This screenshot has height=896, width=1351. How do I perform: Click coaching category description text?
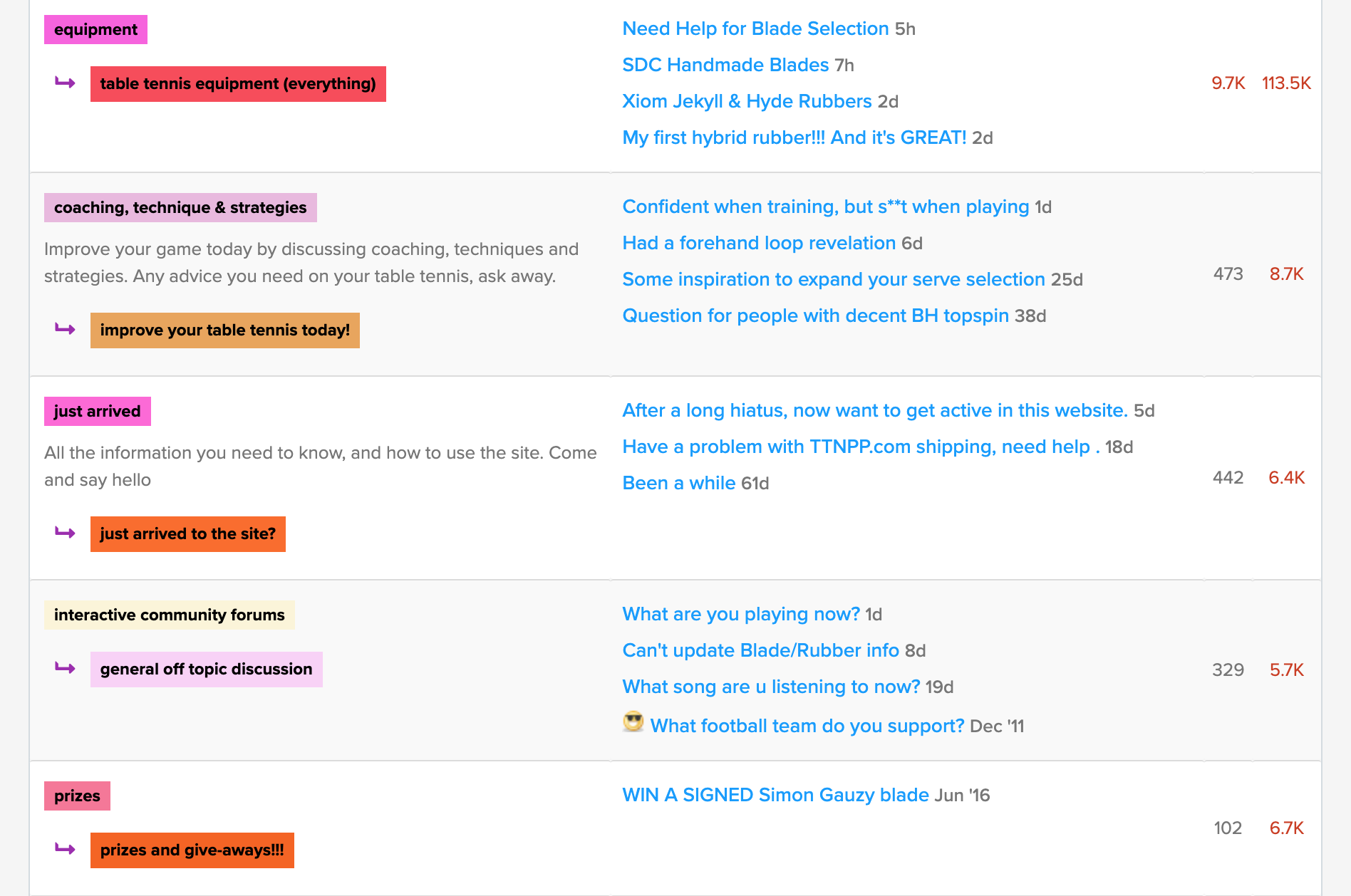[x=311, y=263]
